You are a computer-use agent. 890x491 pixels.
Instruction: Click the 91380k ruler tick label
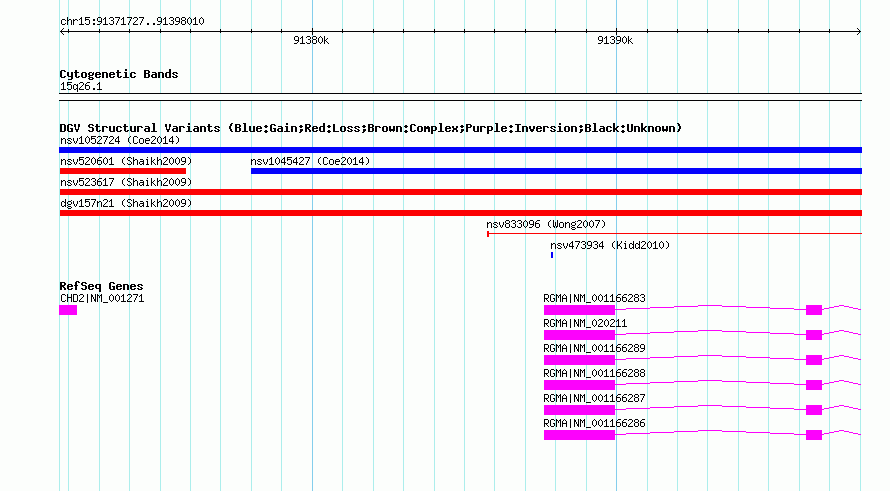[310, 40]
